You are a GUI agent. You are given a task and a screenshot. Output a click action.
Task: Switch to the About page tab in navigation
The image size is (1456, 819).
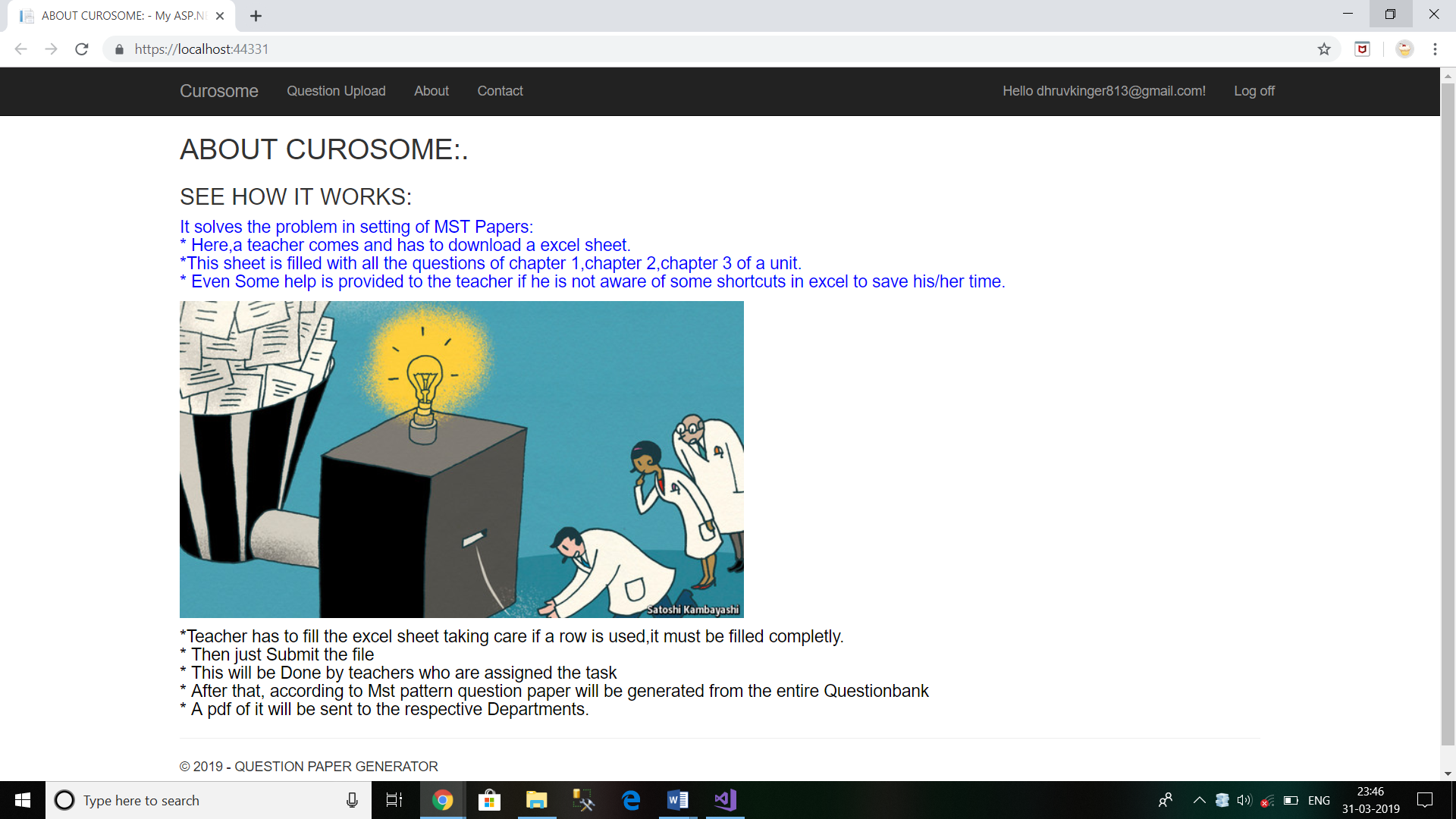click(x=431, y=91)
